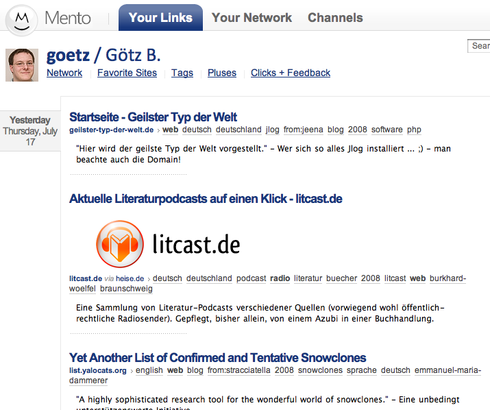Go to the Channels tab
The image size is (490, 410).
(335, 18)
